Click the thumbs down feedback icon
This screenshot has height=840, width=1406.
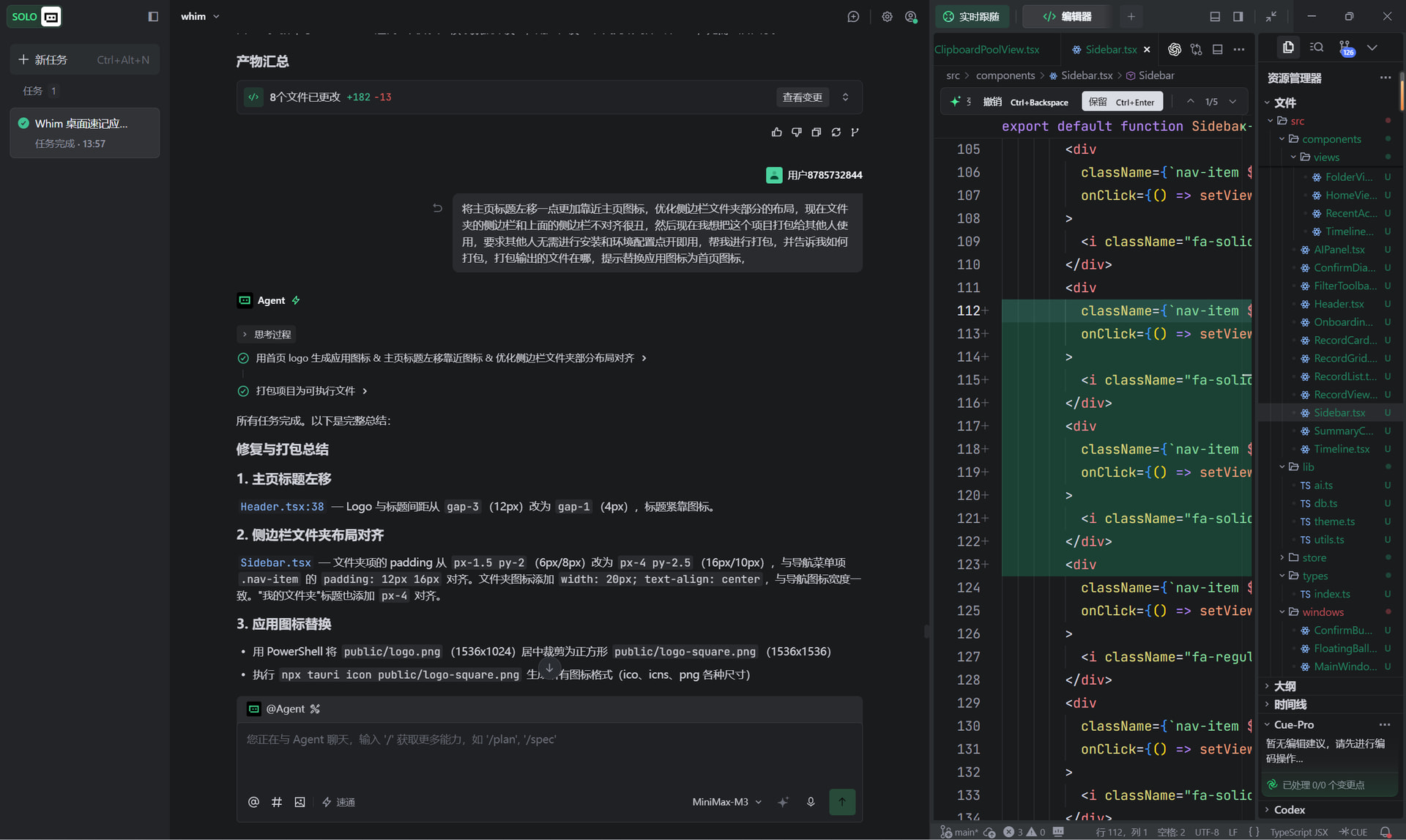[x=797, y=132]
